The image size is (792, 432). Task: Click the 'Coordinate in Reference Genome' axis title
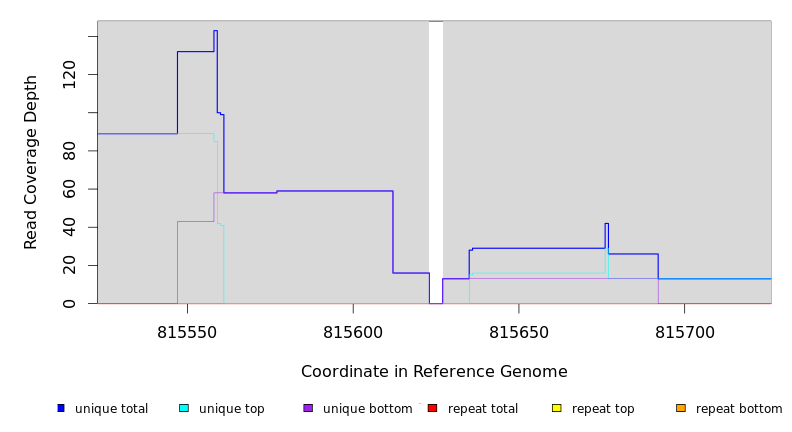tap(434, 372)
